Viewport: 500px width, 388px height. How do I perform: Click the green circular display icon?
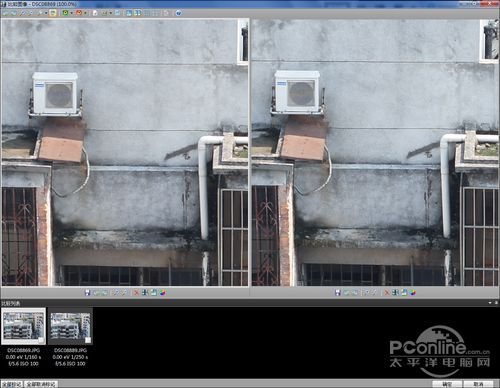[65, 13]
